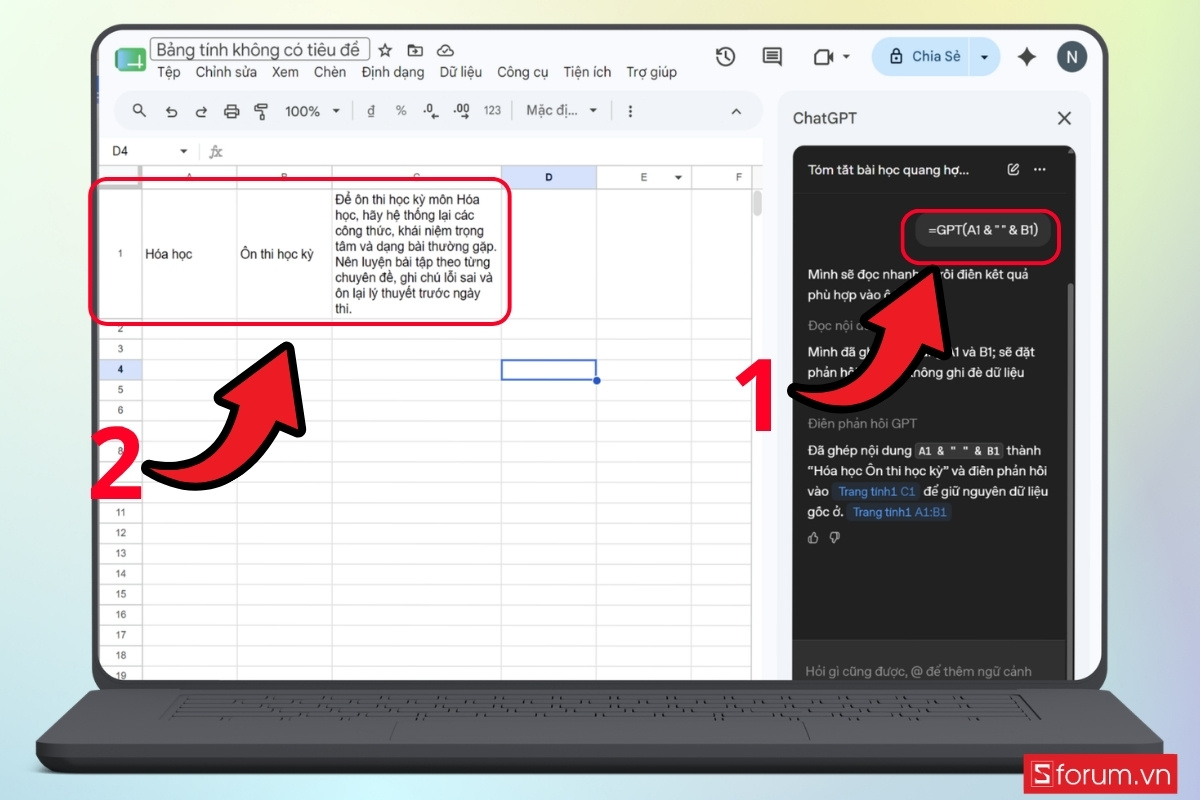Select cell A1 containing Hóa học
Viewport: 1200px width, 800px height.
[x=190, y=254]
